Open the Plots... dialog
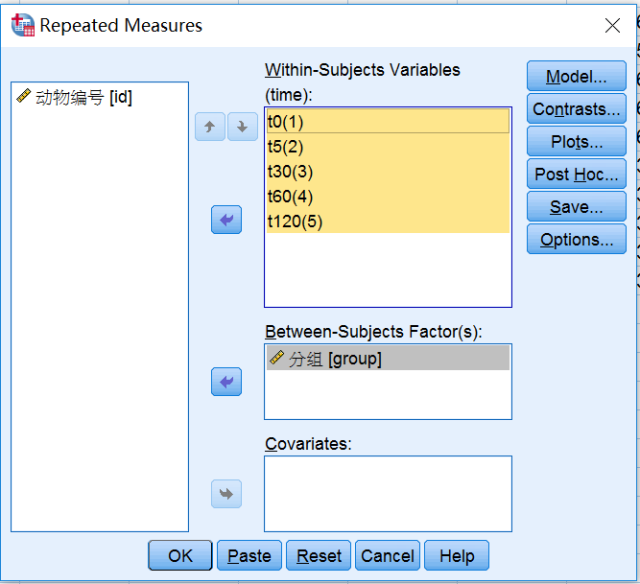Screen dimensions: 640x584 tap(576, 141)
